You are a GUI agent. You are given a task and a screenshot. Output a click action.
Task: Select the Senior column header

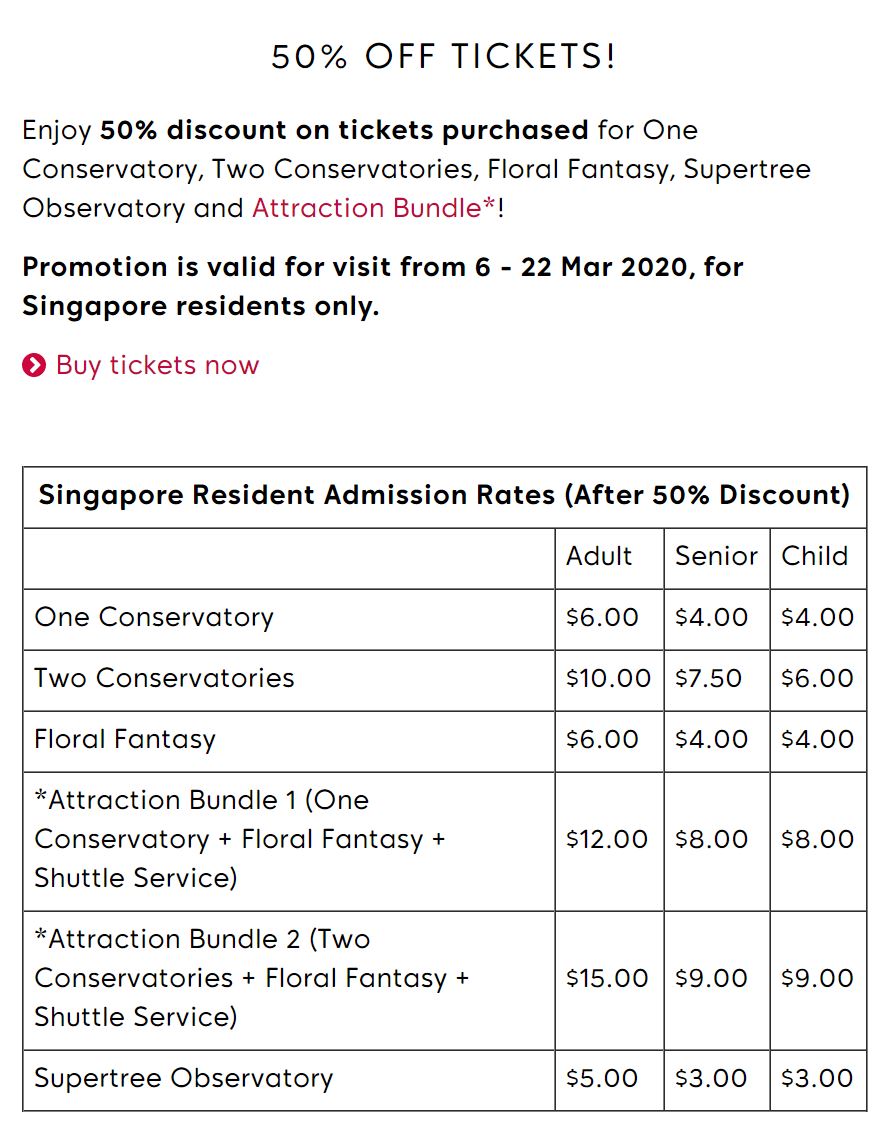coord(716,556)
